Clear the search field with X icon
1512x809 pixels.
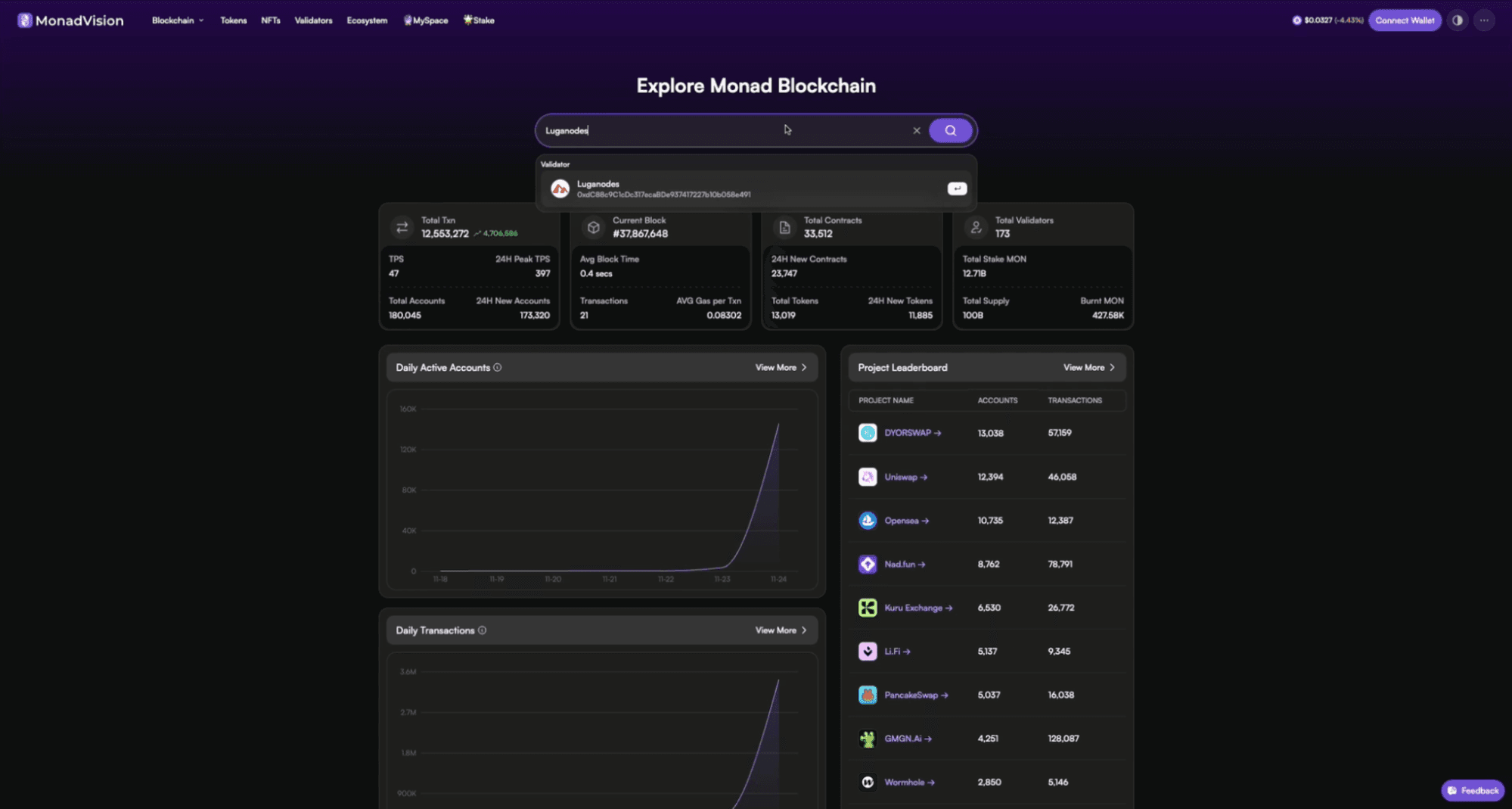pyautogui.click(x=916, y=130)
